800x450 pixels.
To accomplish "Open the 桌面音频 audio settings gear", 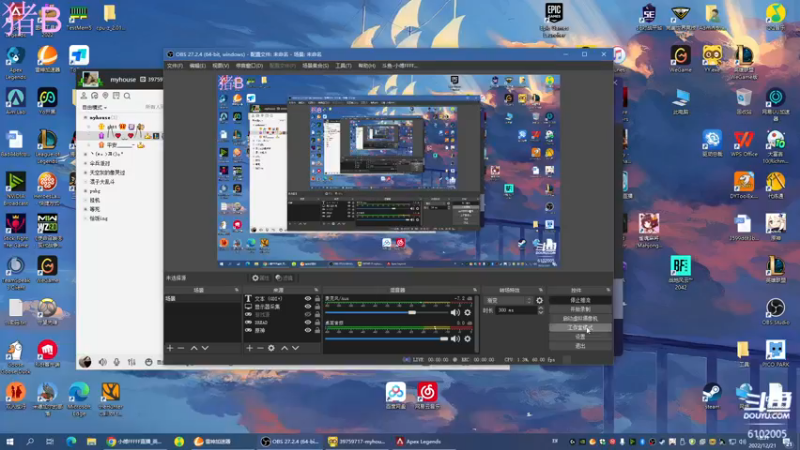I will pos(467,339).
